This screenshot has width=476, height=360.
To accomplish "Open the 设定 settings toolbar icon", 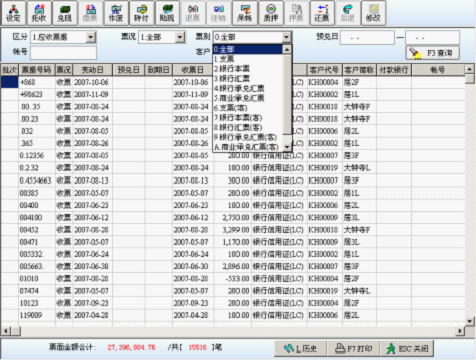I will click(13, 13).
